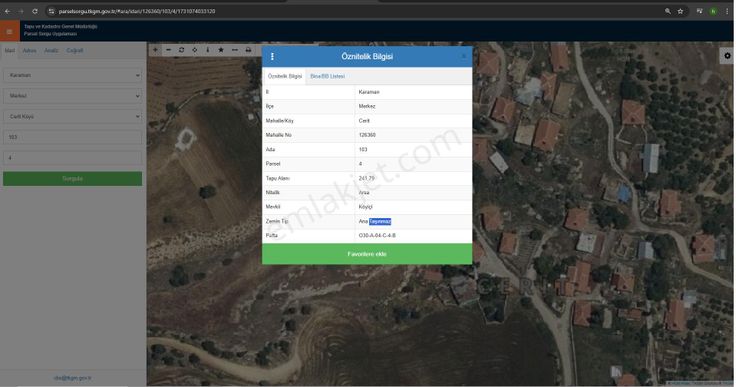
Task: Click the browser zoom magnifier icon
Action: (x=667, y=11)
